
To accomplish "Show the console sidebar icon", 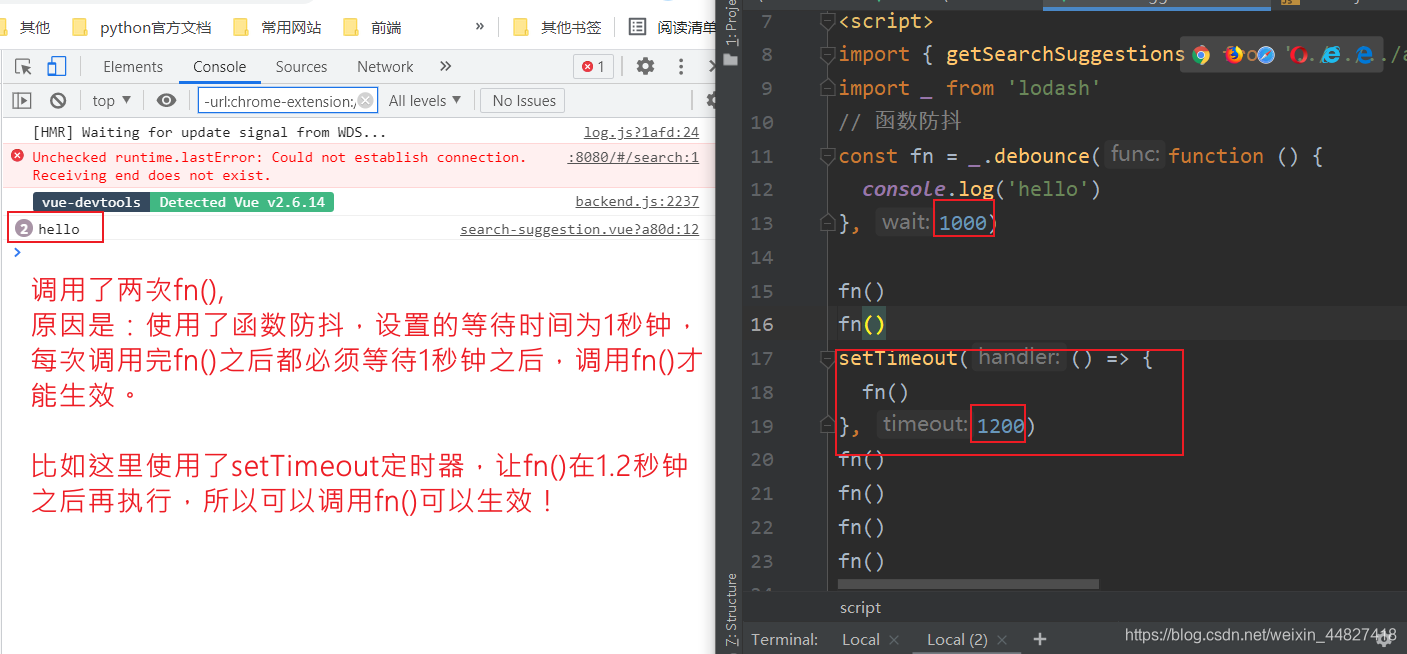I will pos(22,100).
